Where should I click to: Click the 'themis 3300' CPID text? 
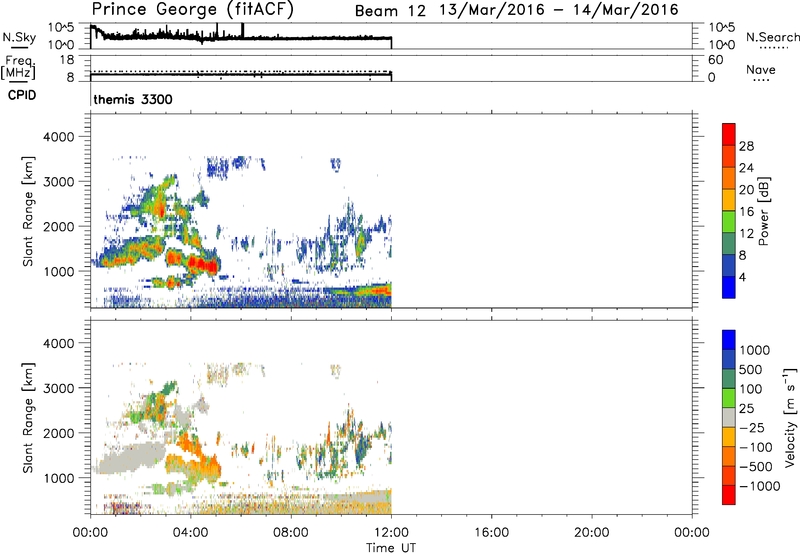coord(133,99)
